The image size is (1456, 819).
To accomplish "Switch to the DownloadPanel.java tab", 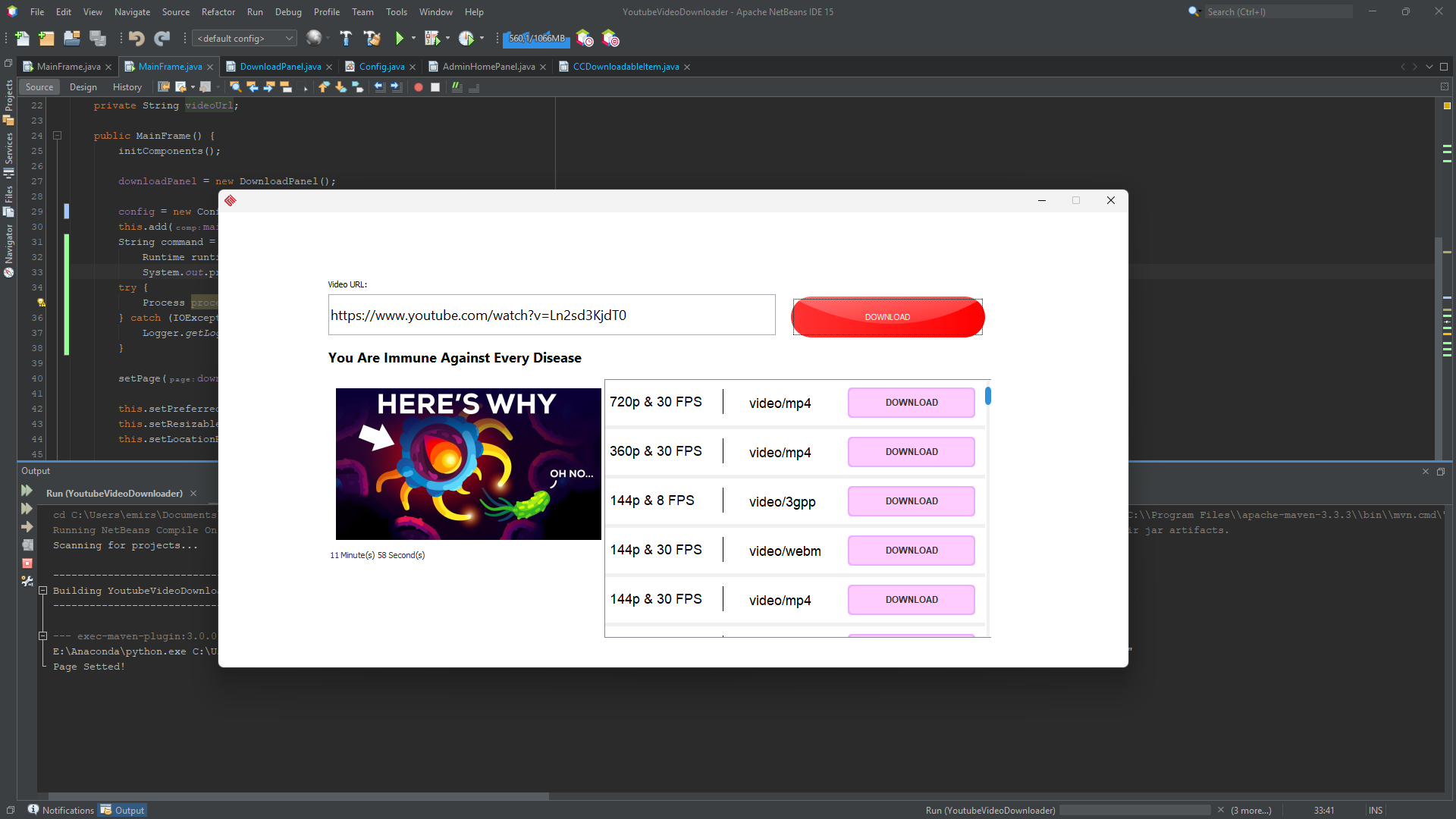I will pos(280,67).
